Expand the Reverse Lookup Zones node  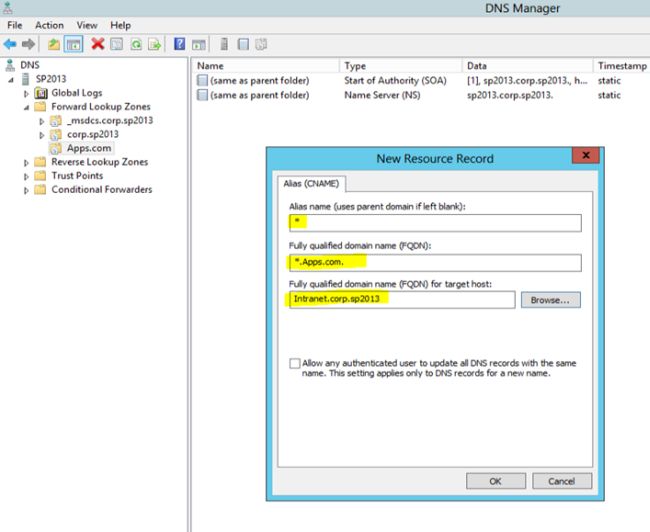click(26, 163)
